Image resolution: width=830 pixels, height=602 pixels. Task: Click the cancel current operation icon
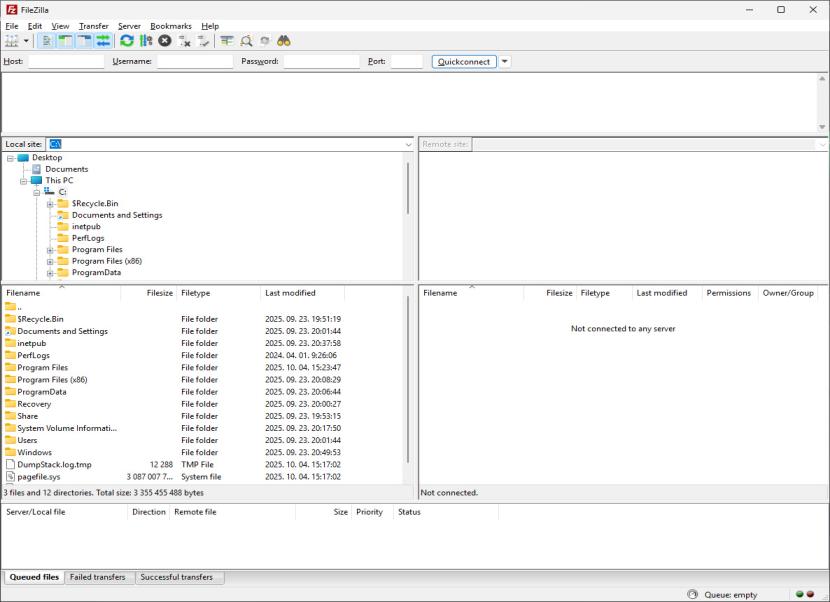click(165, 41)
